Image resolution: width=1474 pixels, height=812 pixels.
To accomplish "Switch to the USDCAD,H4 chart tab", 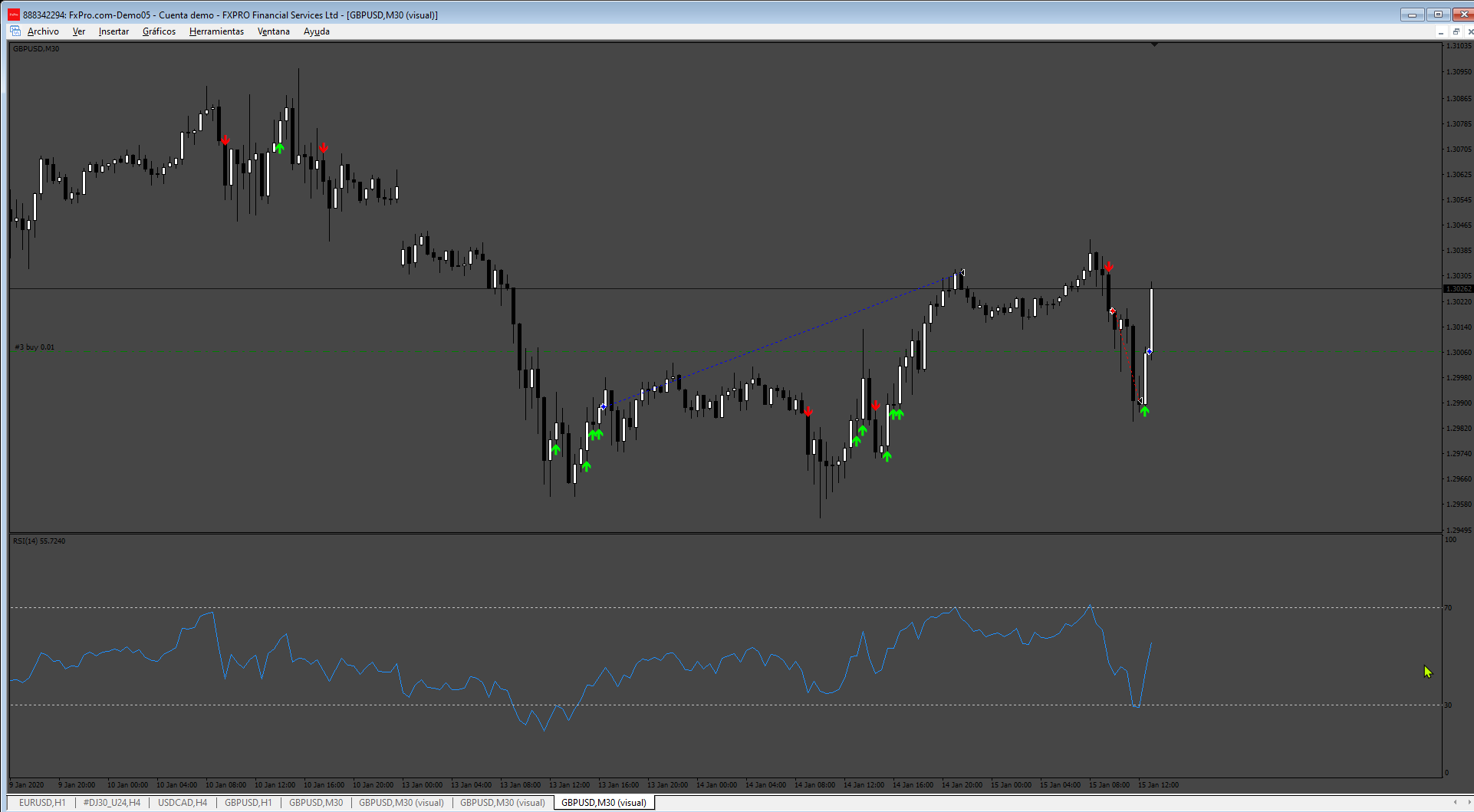I will [x=183, y=803].
